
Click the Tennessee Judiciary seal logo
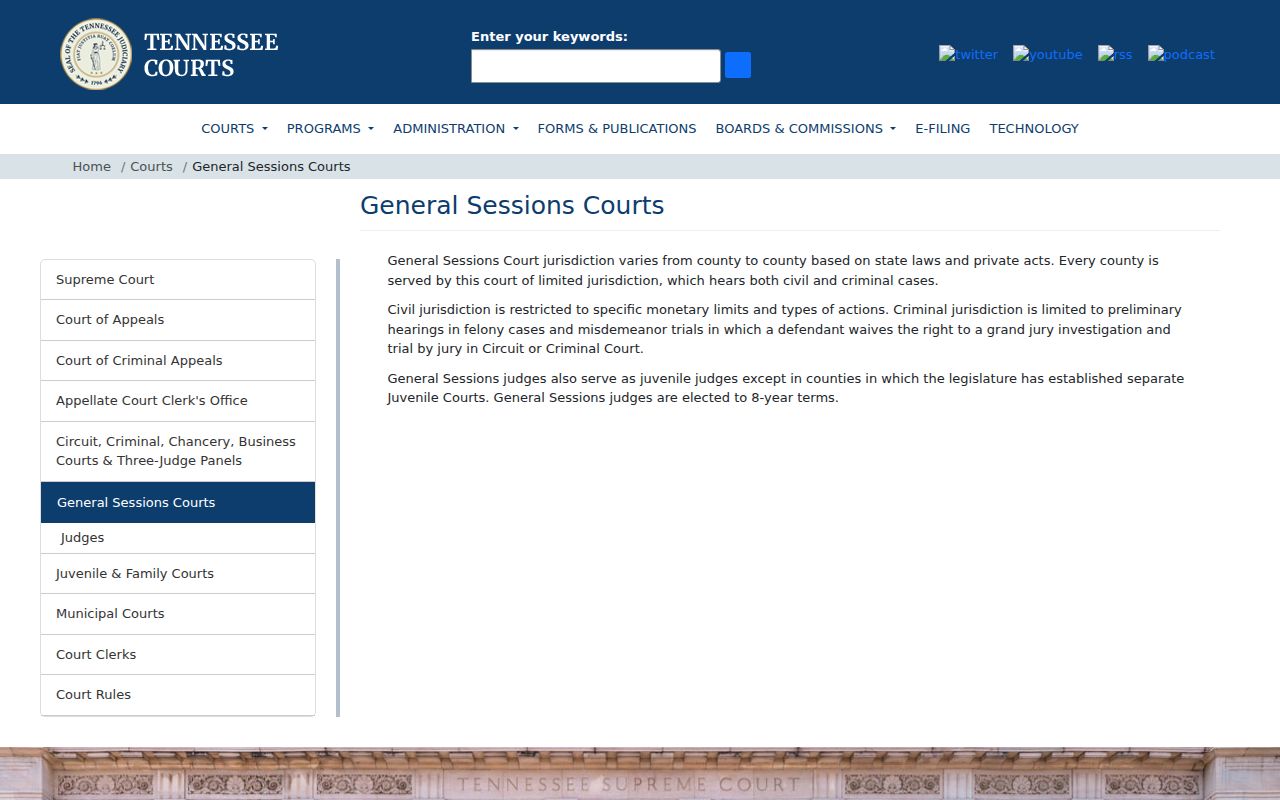pos(96,54)
